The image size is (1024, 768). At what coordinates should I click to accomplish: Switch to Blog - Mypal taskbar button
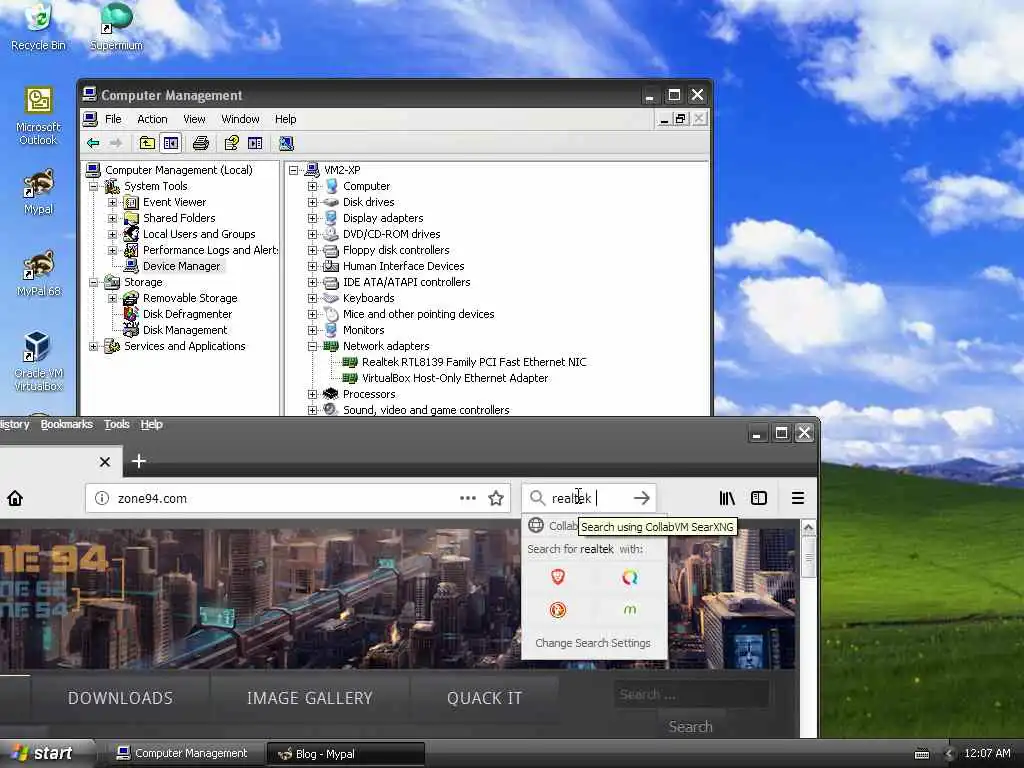pyautogui.click(x=346, y=754)
